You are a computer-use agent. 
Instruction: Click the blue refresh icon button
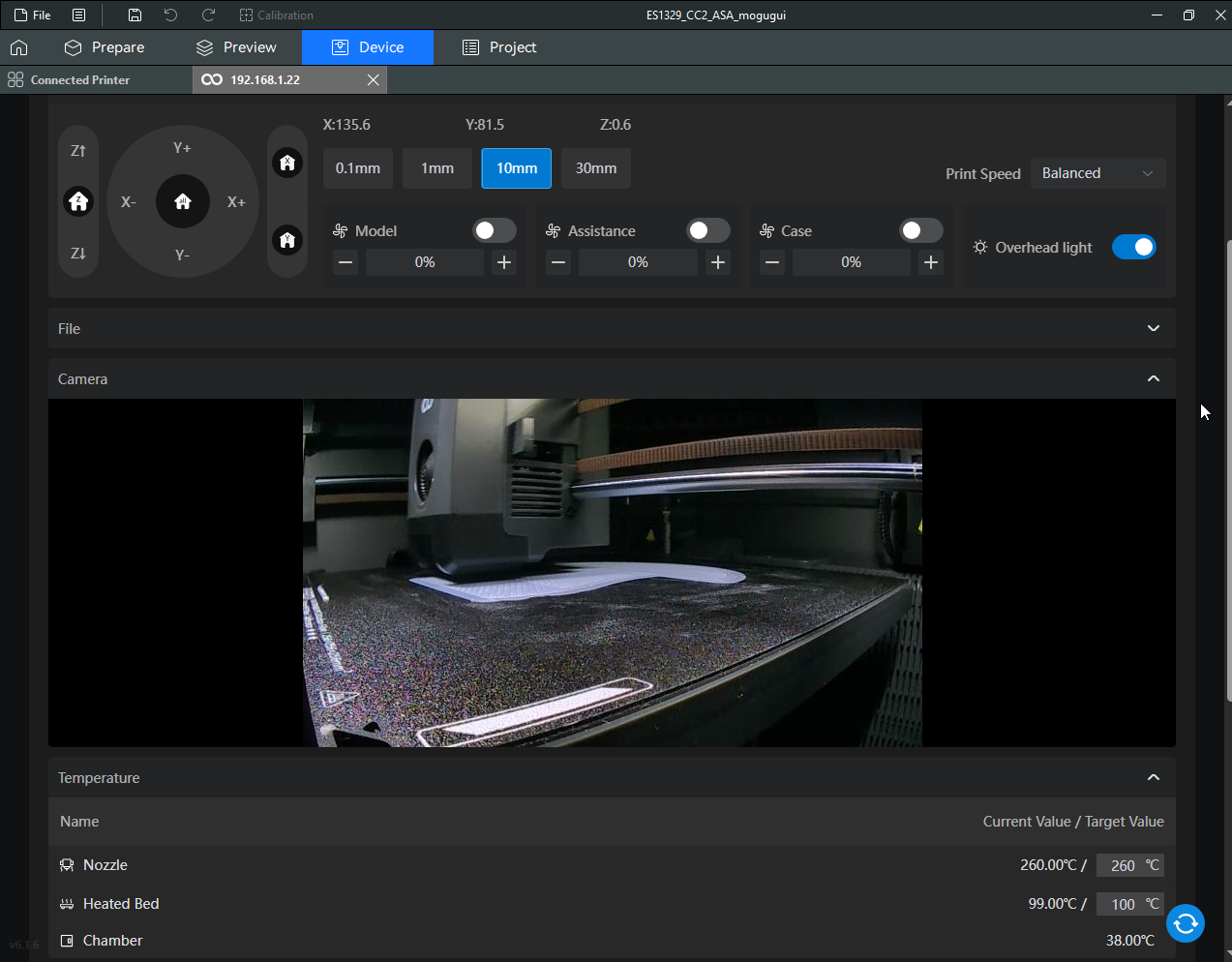point(1185,923)
